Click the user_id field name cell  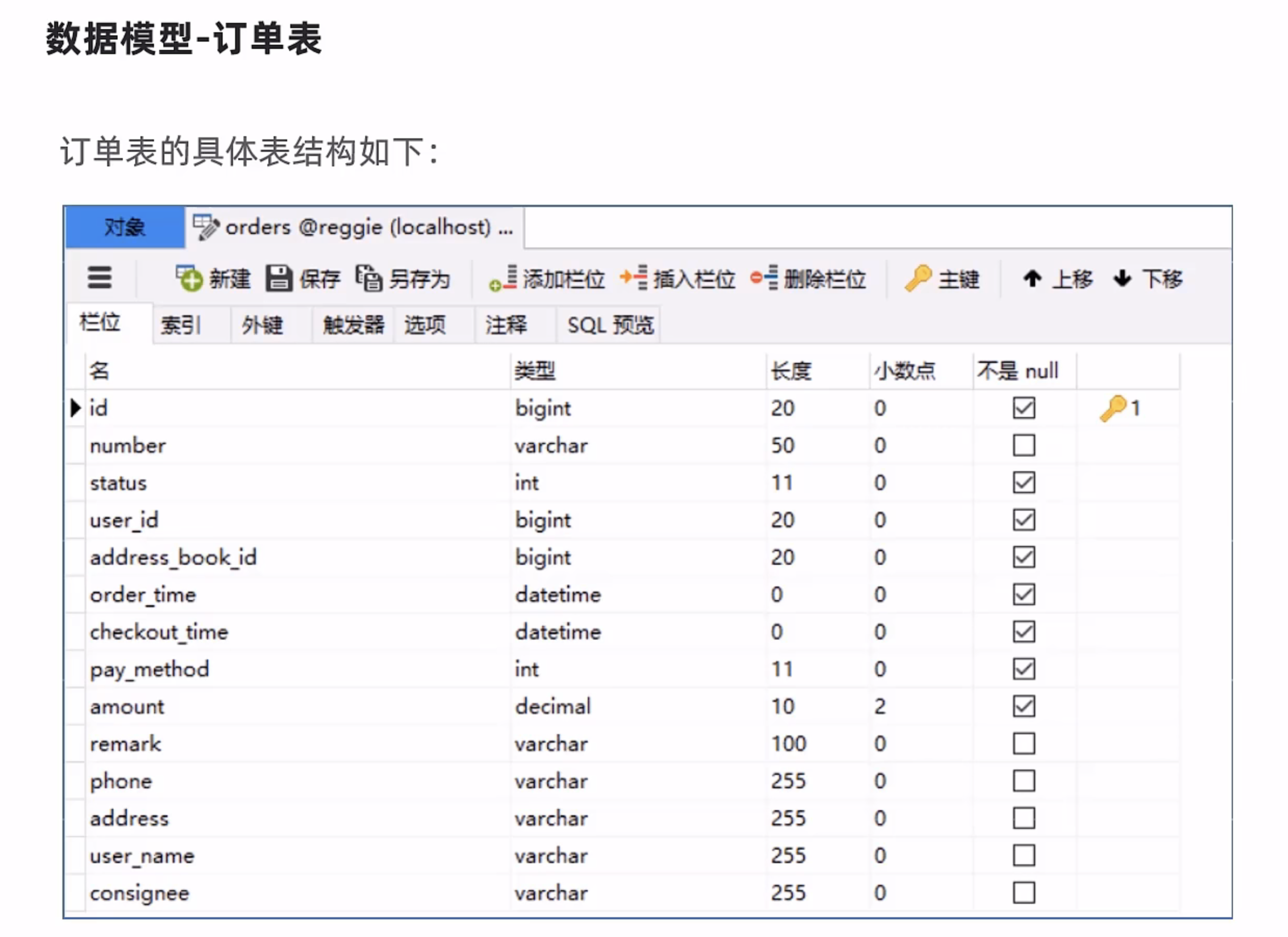[x=124, y=520]
